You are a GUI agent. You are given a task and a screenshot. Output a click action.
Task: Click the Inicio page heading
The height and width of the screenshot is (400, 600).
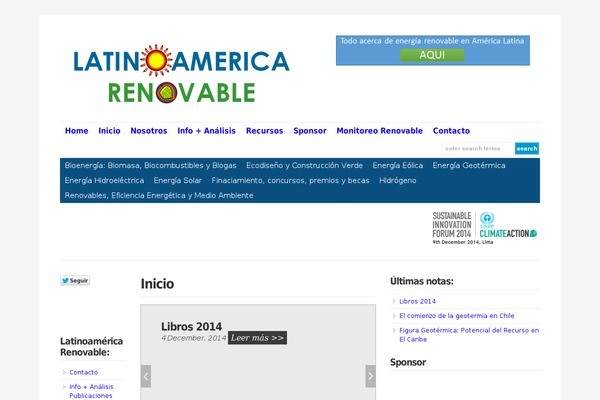point(157,284)
